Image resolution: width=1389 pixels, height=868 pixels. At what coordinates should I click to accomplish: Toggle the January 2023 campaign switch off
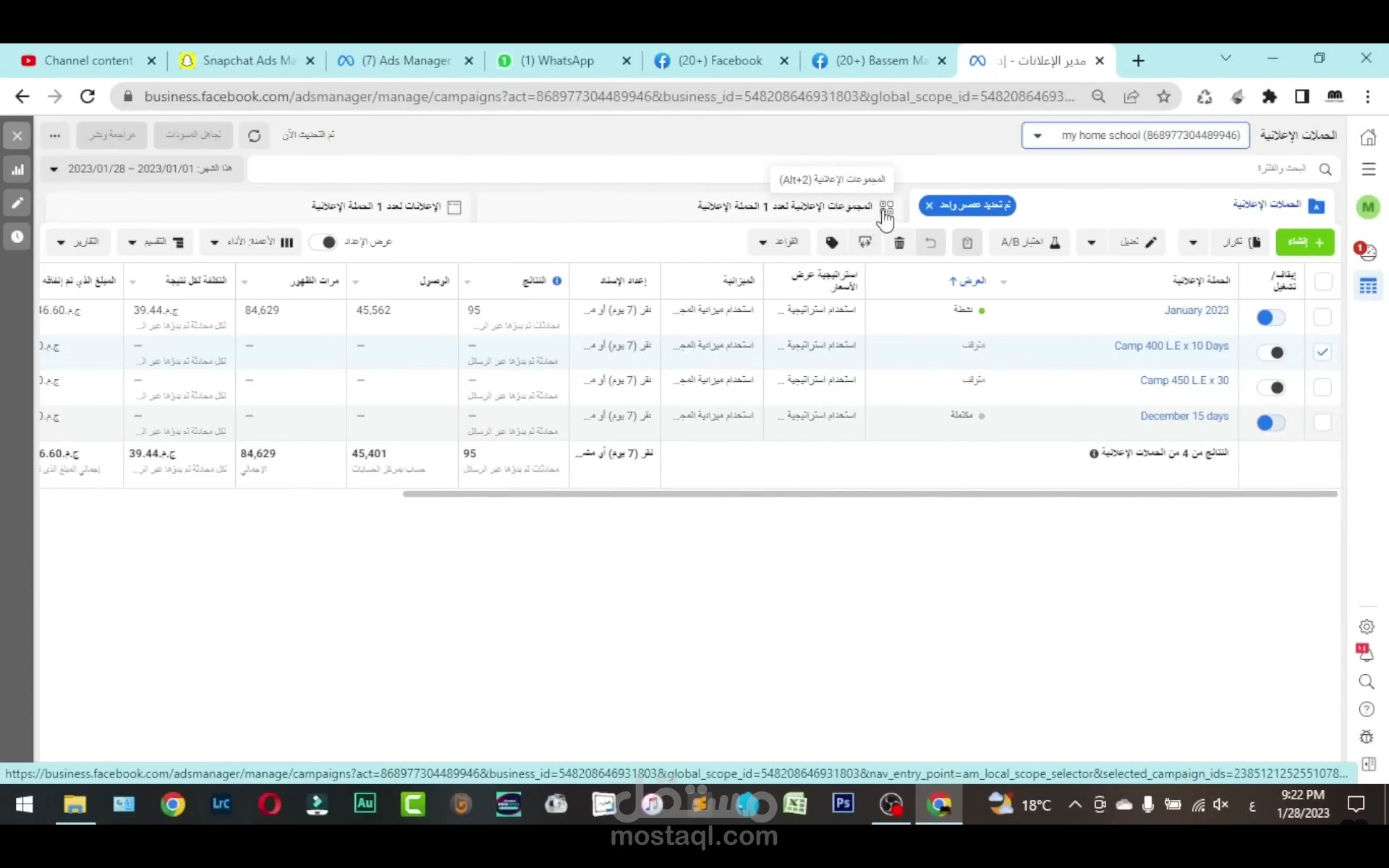[1270, 318]
